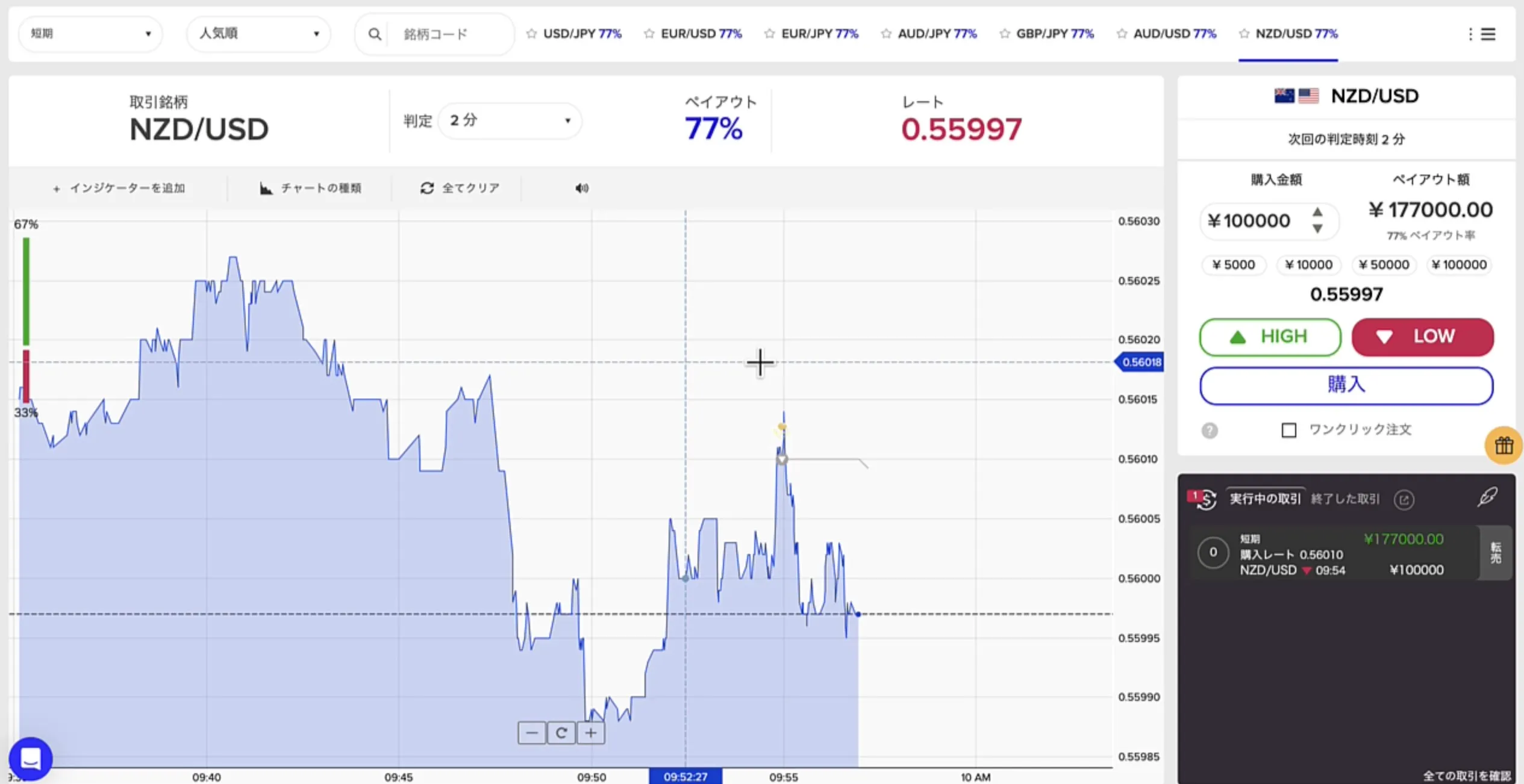Click the 購入 purchase button
Image resolution: width=1524 pixels, height=784 pixels.
click(1346, 385)
